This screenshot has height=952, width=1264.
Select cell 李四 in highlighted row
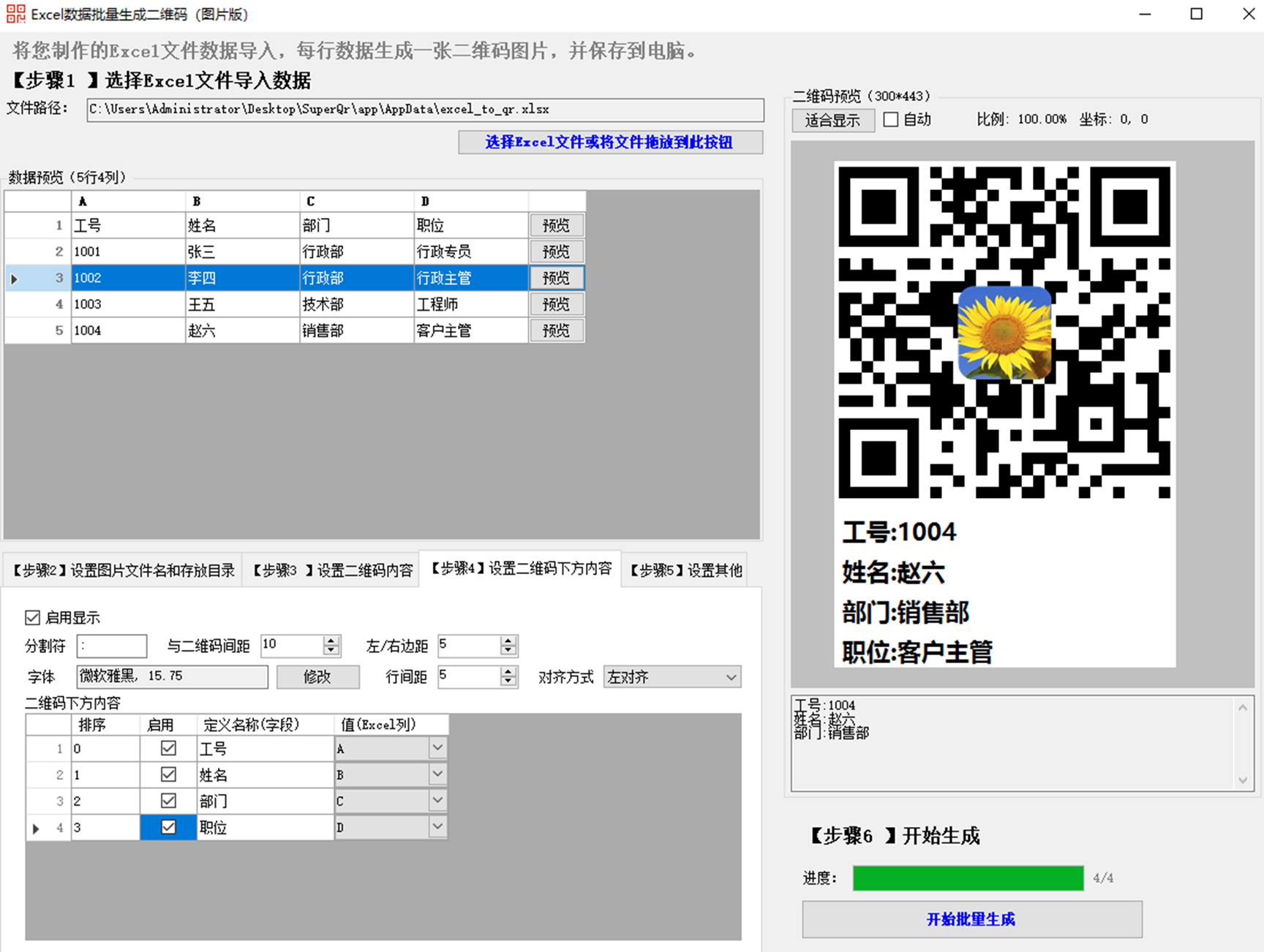point(242,278)
